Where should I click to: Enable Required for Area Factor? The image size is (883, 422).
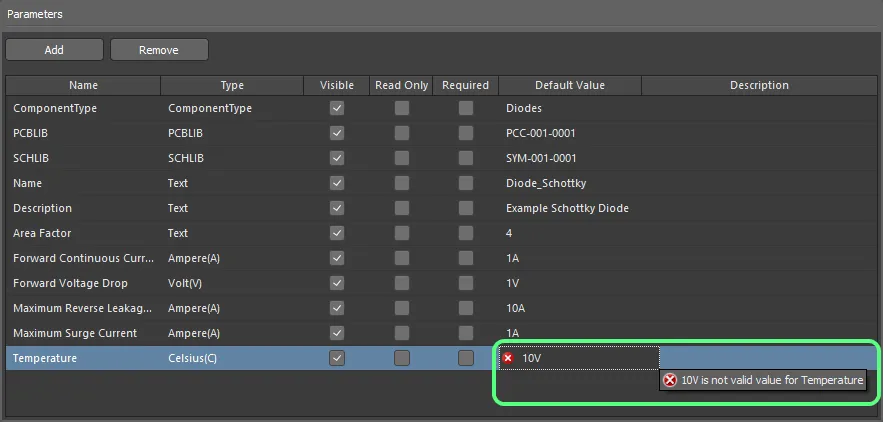(x=466, y=233)
